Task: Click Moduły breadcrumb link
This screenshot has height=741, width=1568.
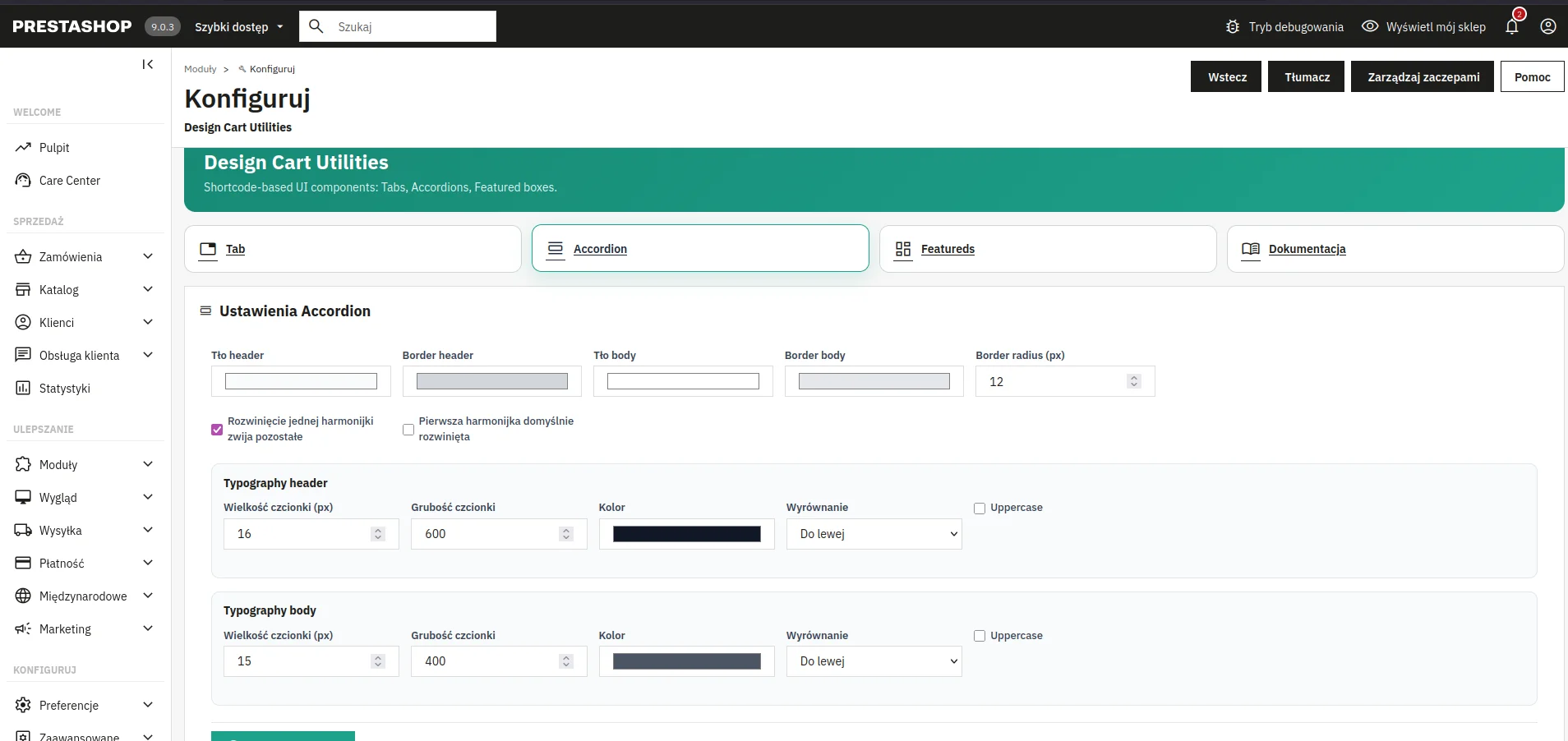Action: [201, 69]
